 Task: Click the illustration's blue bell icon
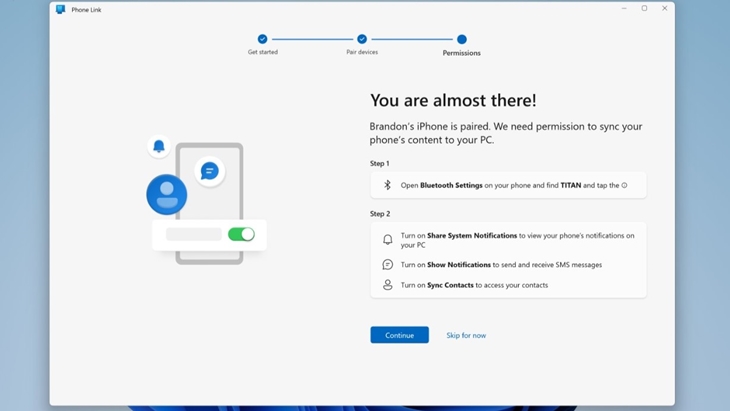click(159, 146)
